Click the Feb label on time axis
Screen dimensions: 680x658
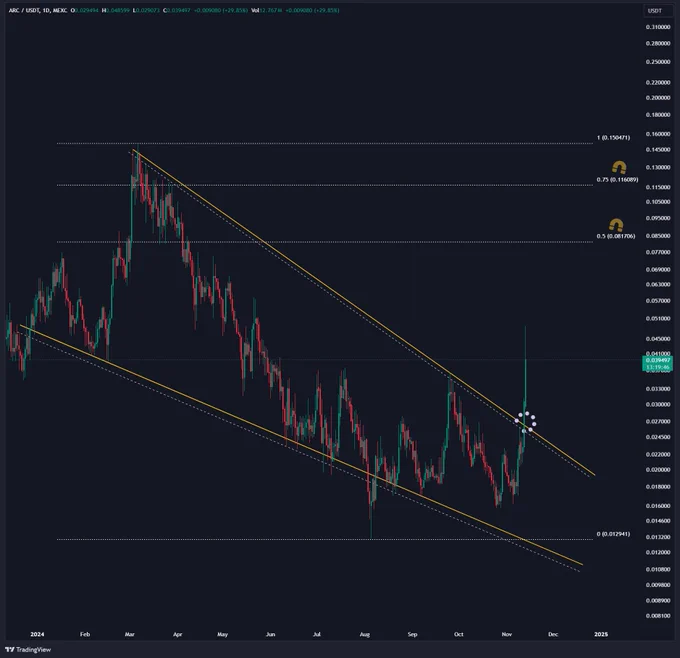pos(85,634)
